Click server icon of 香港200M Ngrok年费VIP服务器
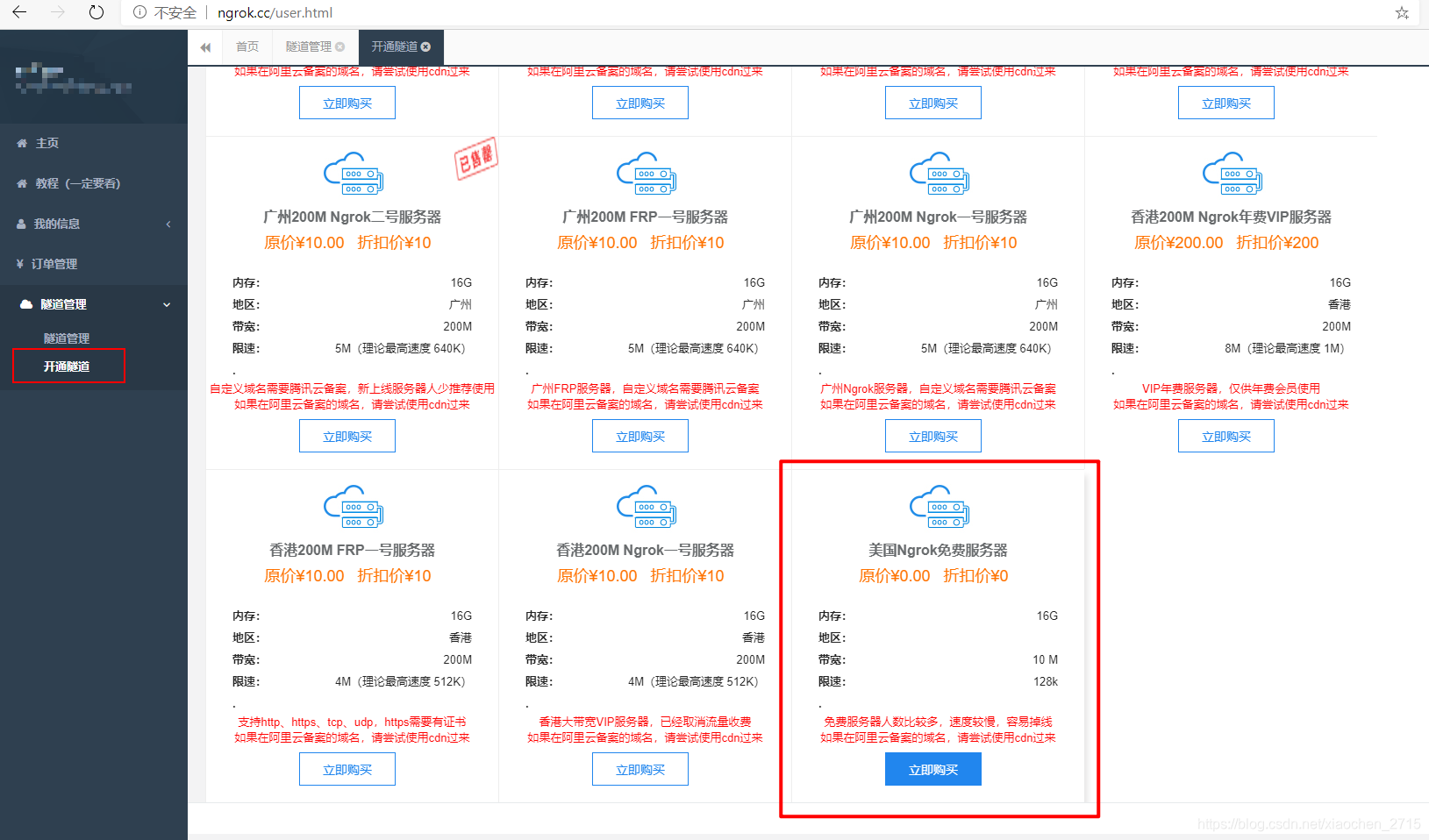The height and width of the screenshot is (840, 1429). pos(1232,174)
